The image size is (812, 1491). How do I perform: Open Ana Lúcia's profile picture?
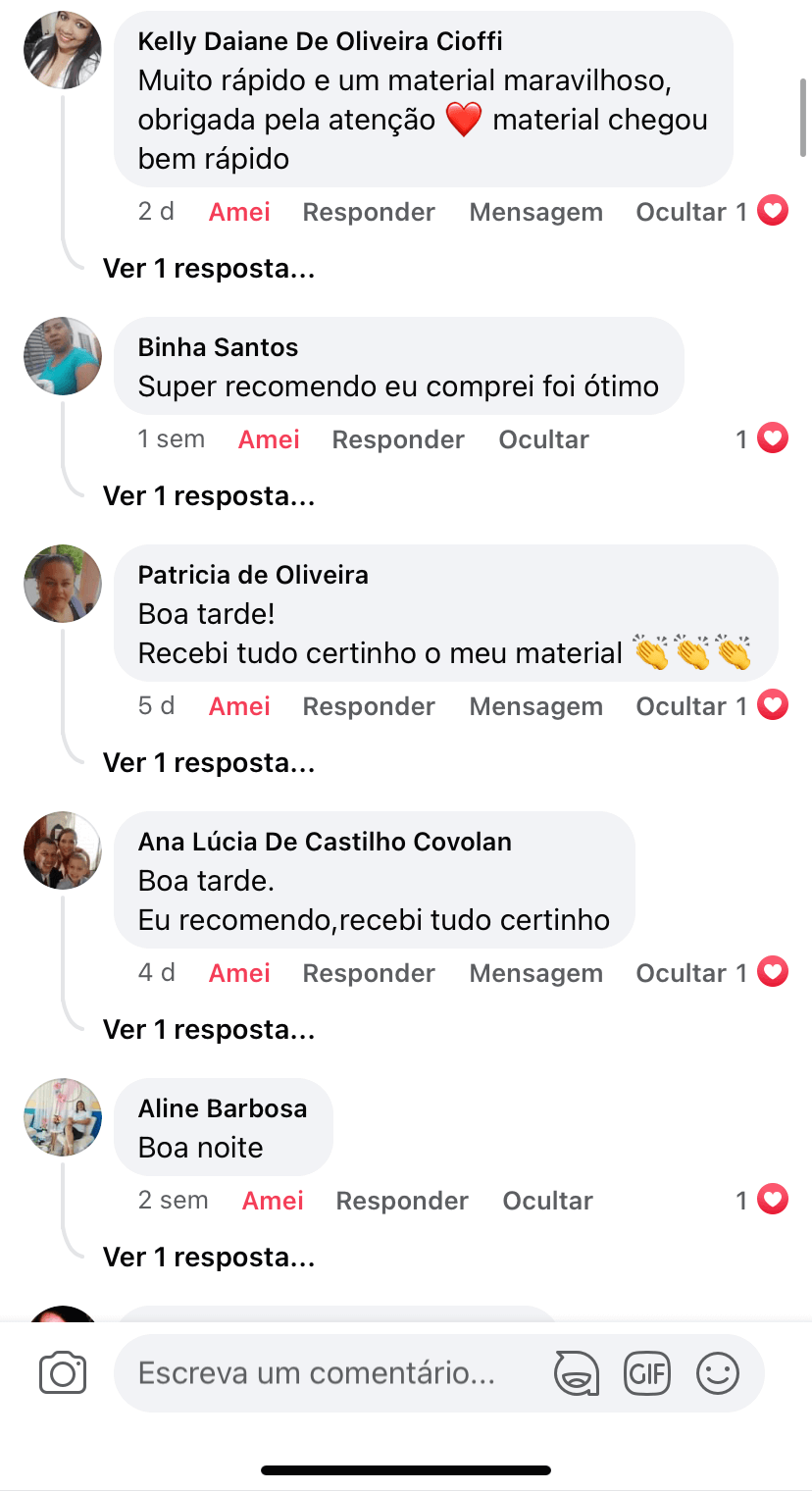point(63,850)
